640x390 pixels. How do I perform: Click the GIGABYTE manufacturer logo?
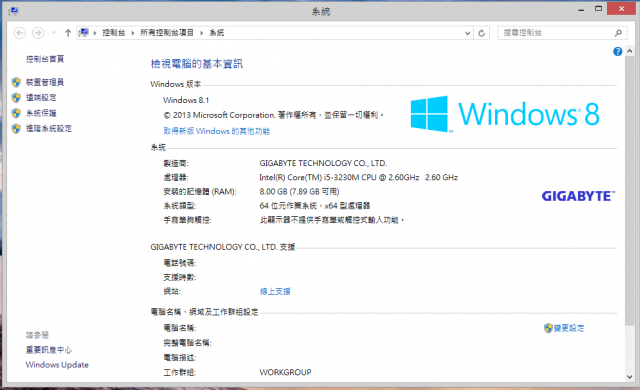click(578, 196)
